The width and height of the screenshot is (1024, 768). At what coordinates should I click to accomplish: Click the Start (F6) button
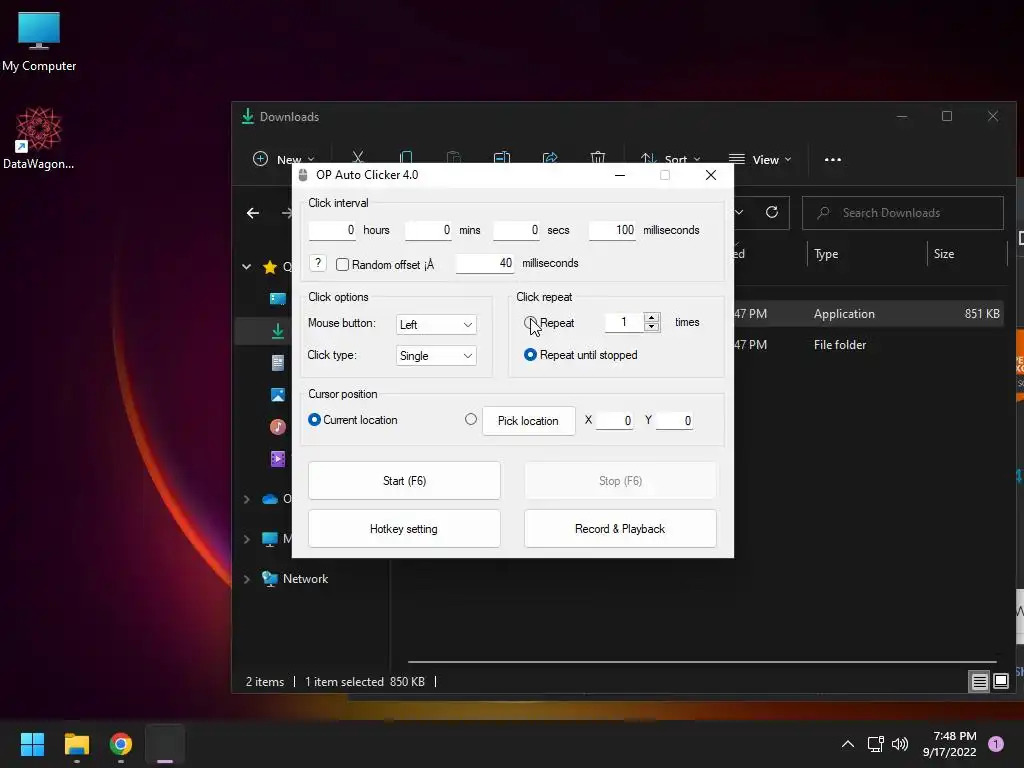404,481
